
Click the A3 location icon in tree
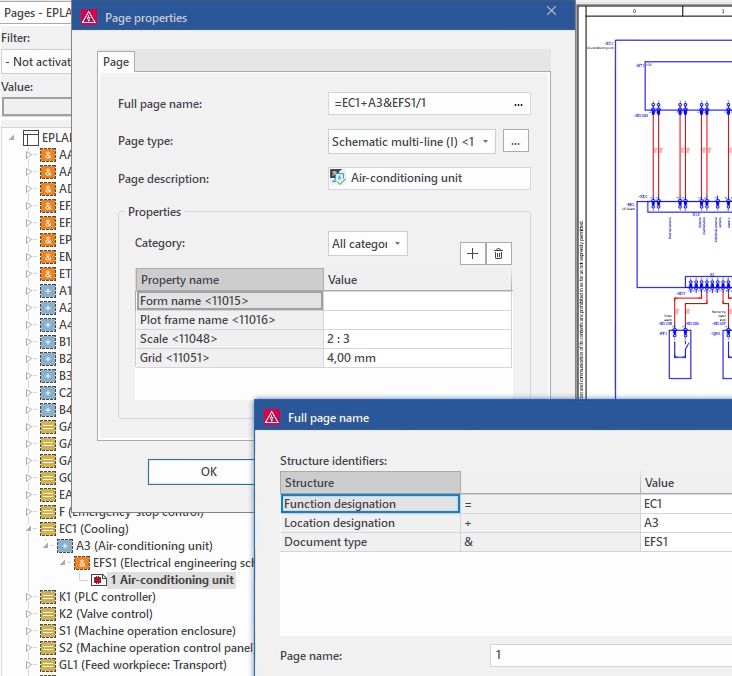point(65,546)
